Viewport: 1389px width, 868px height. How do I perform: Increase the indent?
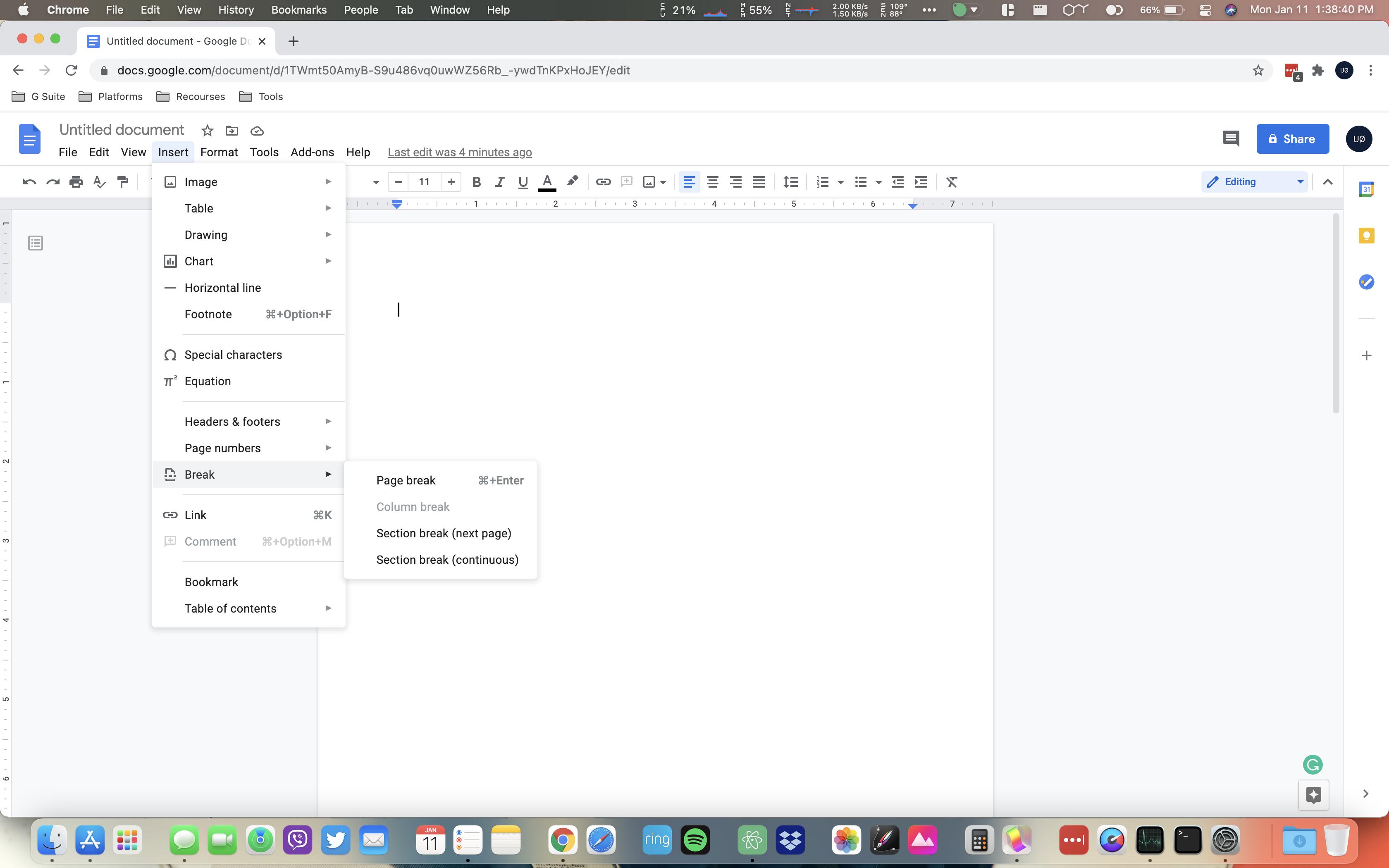pos(921,182)
